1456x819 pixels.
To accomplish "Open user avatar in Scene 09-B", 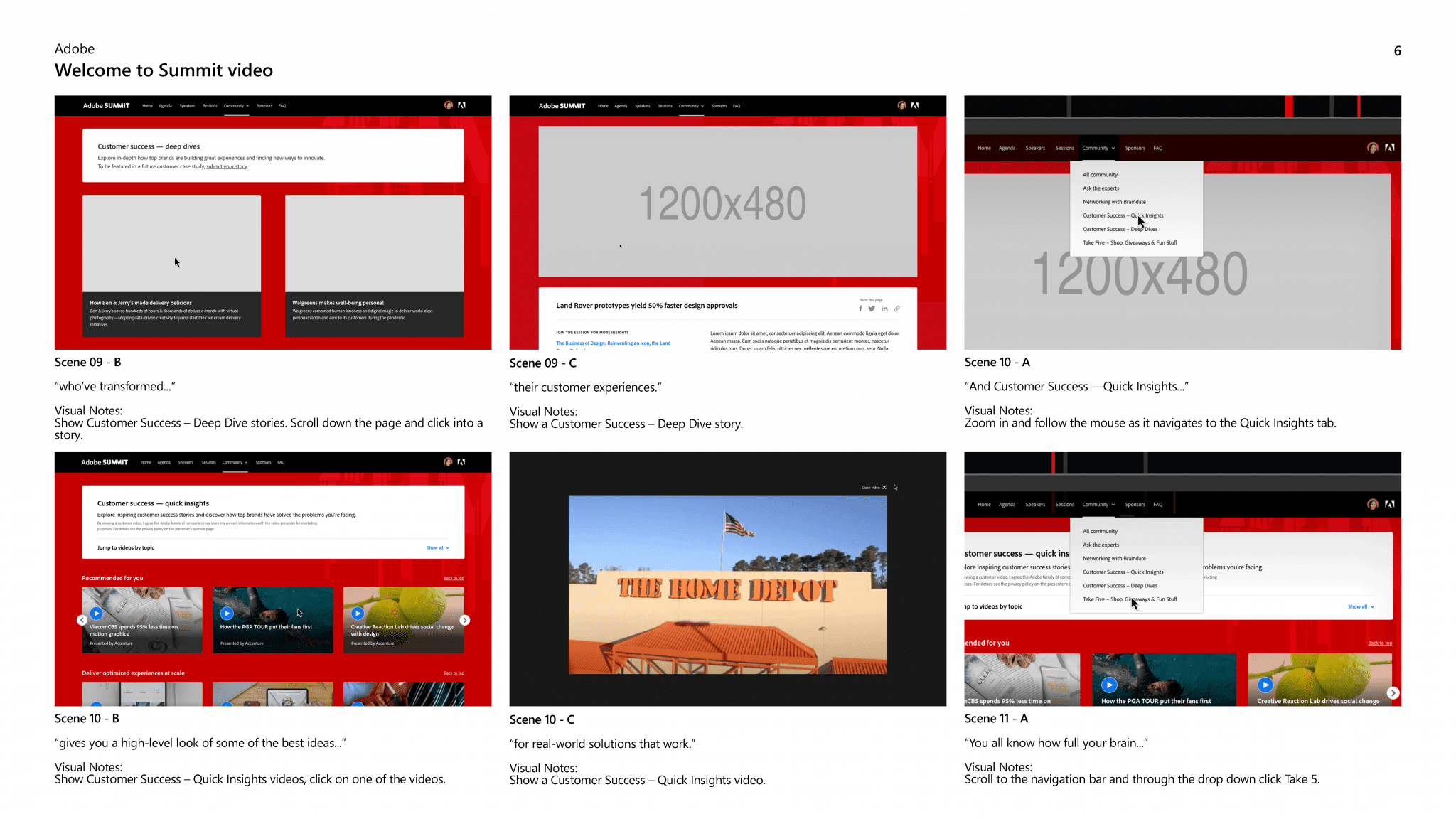I will (x=449, y=105).
